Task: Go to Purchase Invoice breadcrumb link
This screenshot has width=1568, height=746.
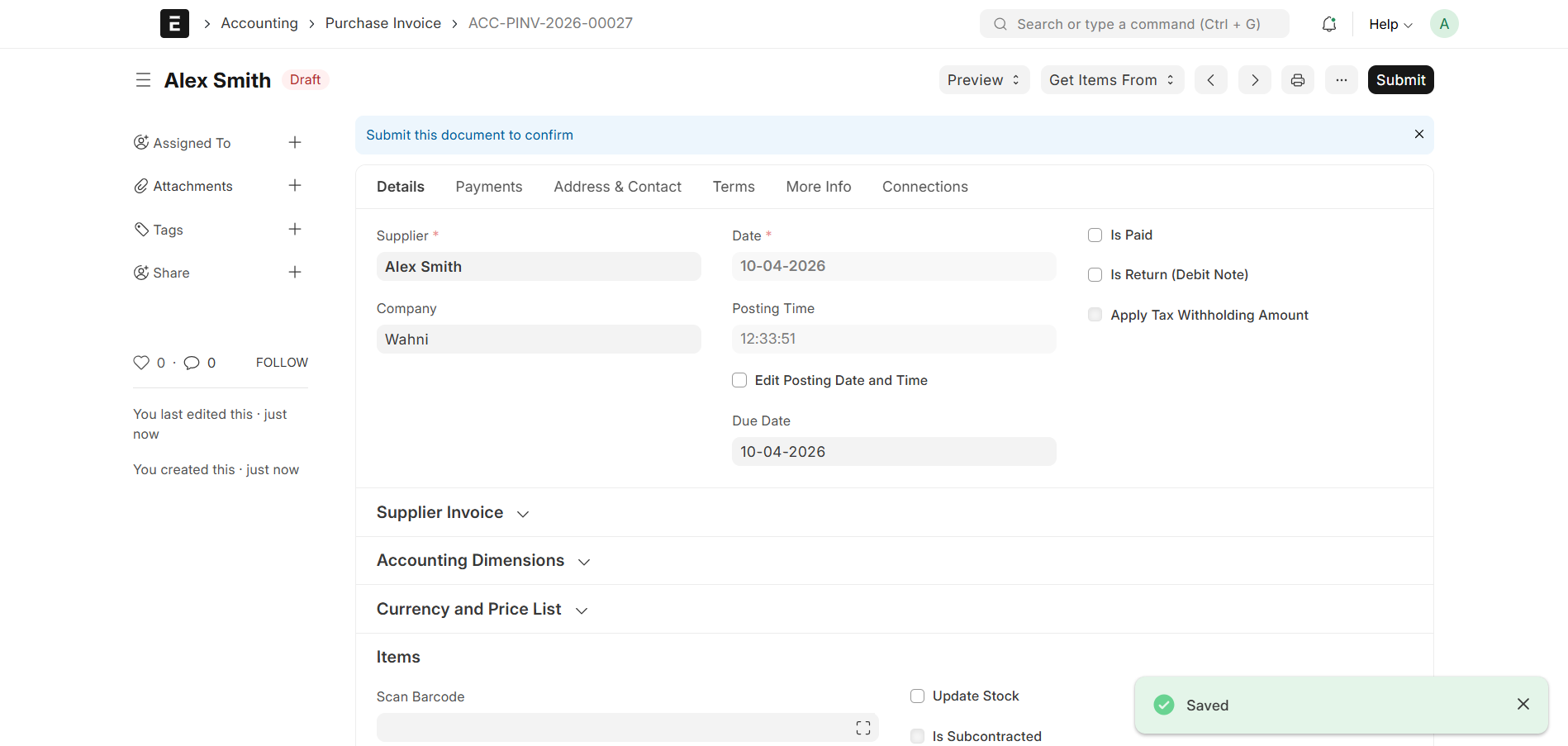Action: click(383, 23)
